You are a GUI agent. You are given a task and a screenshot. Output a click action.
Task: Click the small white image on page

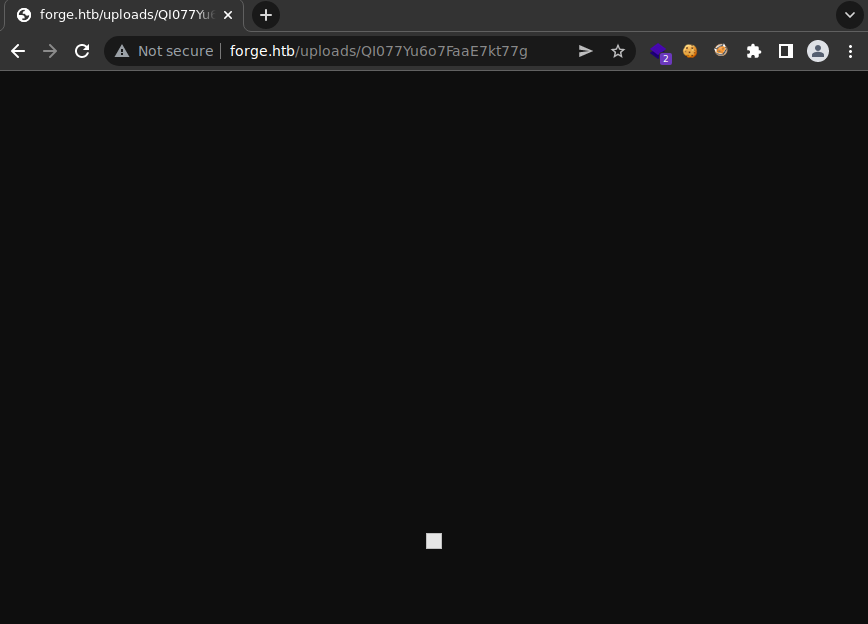point(434,541)
